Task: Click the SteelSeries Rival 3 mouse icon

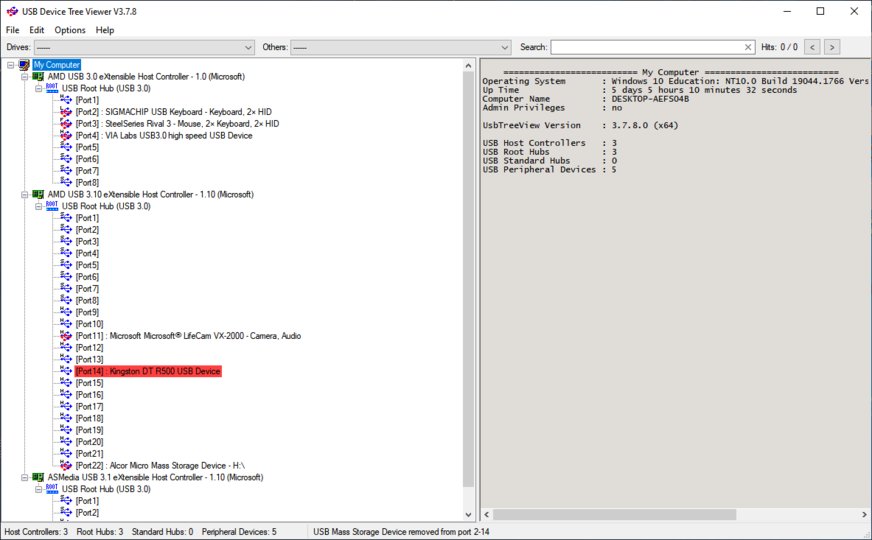Action: point(66,124)
